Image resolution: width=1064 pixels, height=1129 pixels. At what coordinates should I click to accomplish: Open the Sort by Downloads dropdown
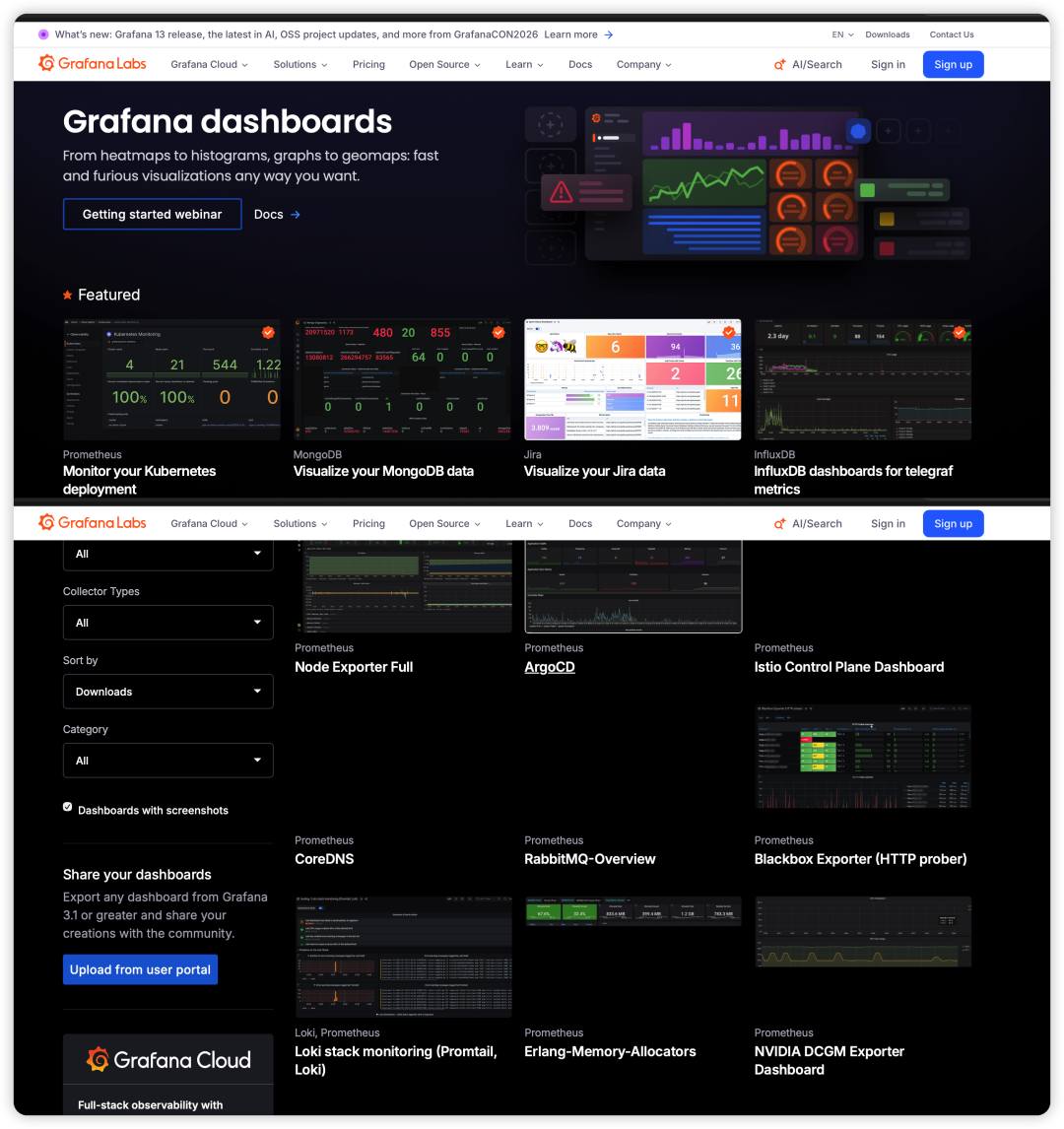click(x=167, y=692)
